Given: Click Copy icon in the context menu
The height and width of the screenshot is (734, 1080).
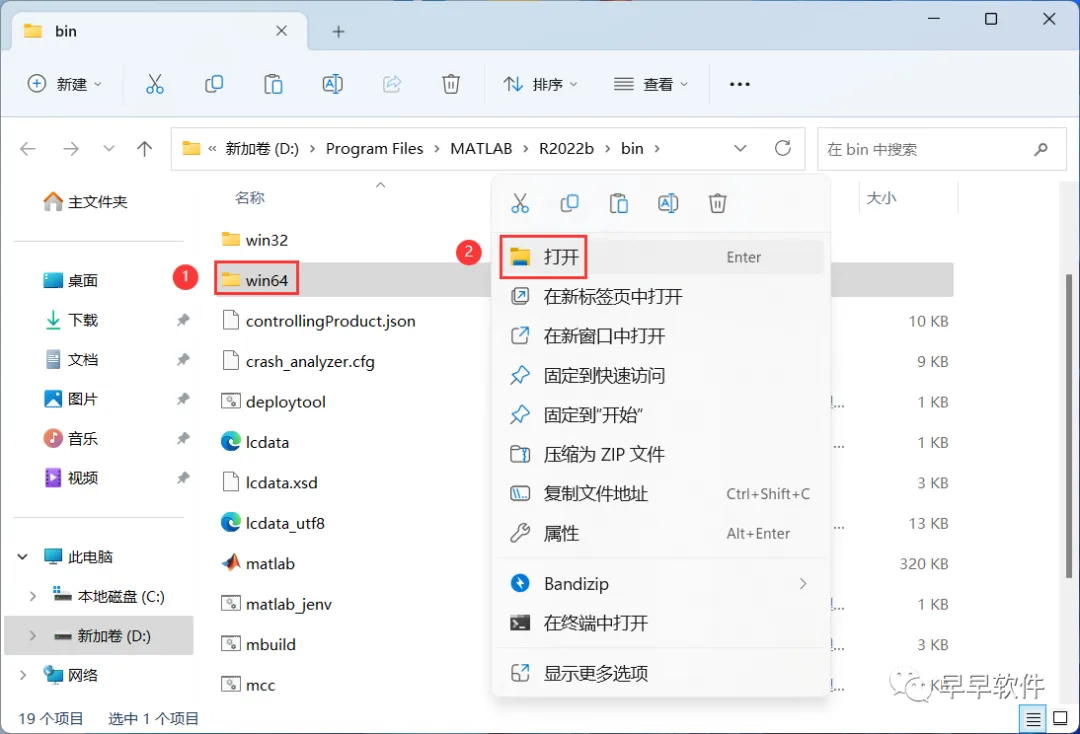Looking at the screenshot, I should pyautogui.click(x=570, y=203).
